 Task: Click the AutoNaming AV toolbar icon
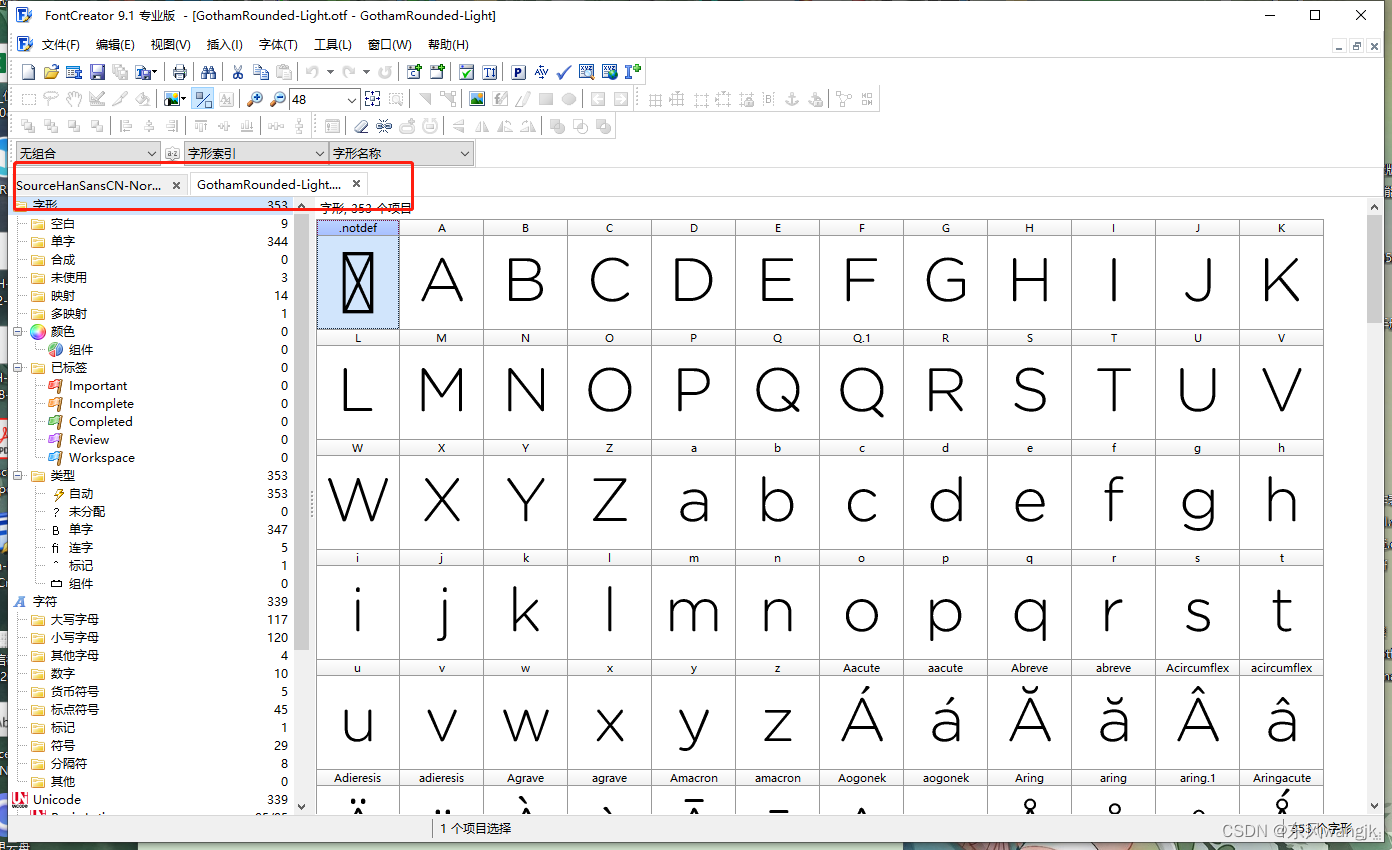pyautogui.click(x=541, y=72)
